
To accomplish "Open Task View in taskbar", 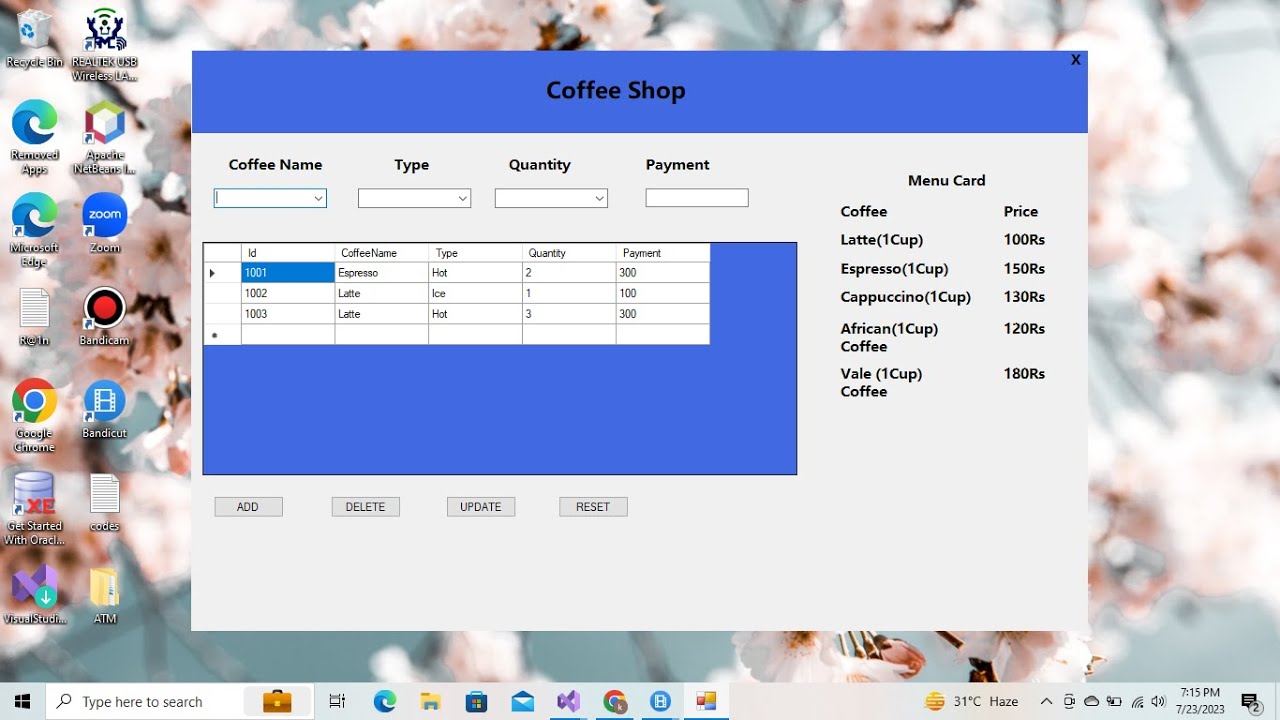I will [337, 701].
